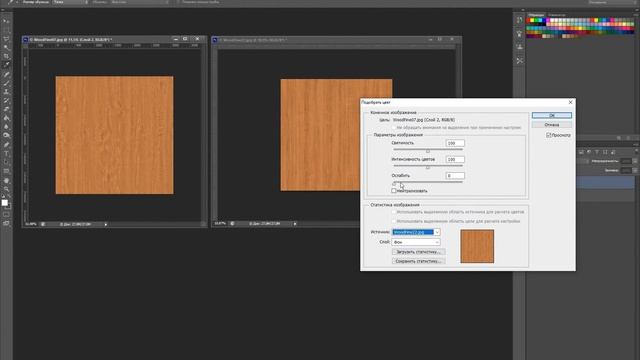
Task: Select the History Brush tool
Action: click(x=6, y=101)
